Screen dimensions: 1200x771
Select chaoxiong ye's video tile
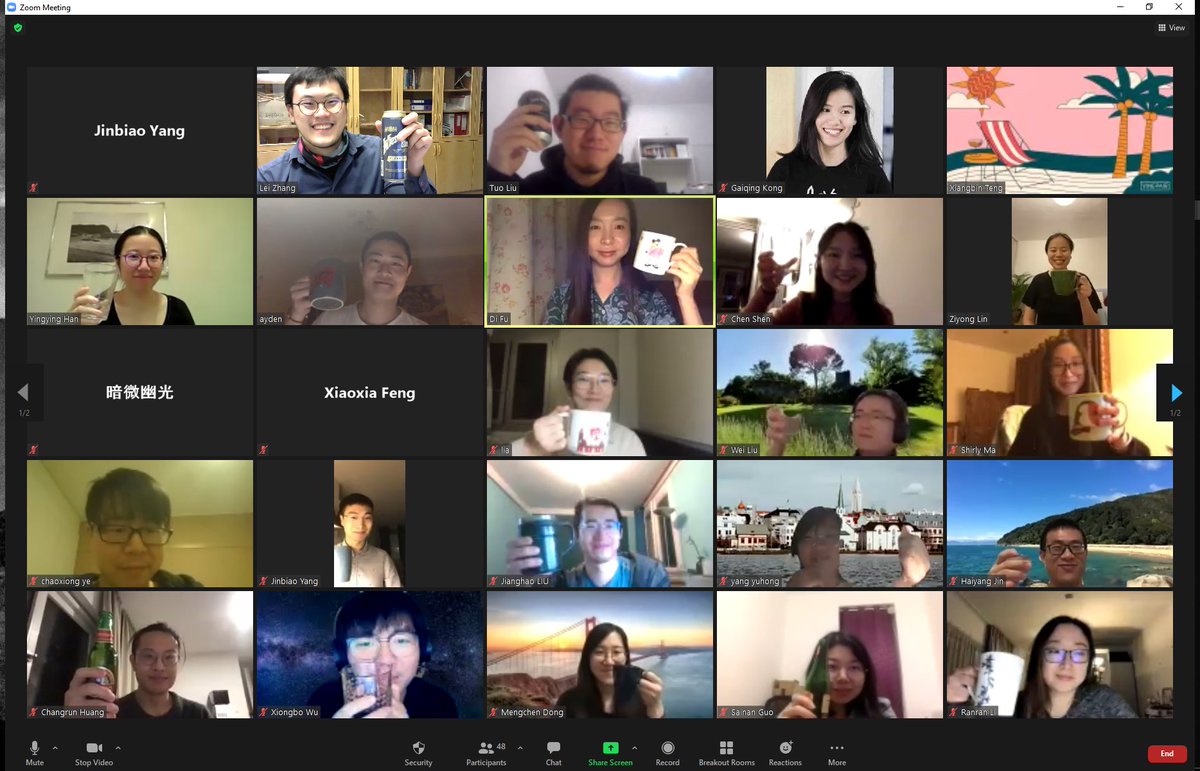[x=140, y=523]
